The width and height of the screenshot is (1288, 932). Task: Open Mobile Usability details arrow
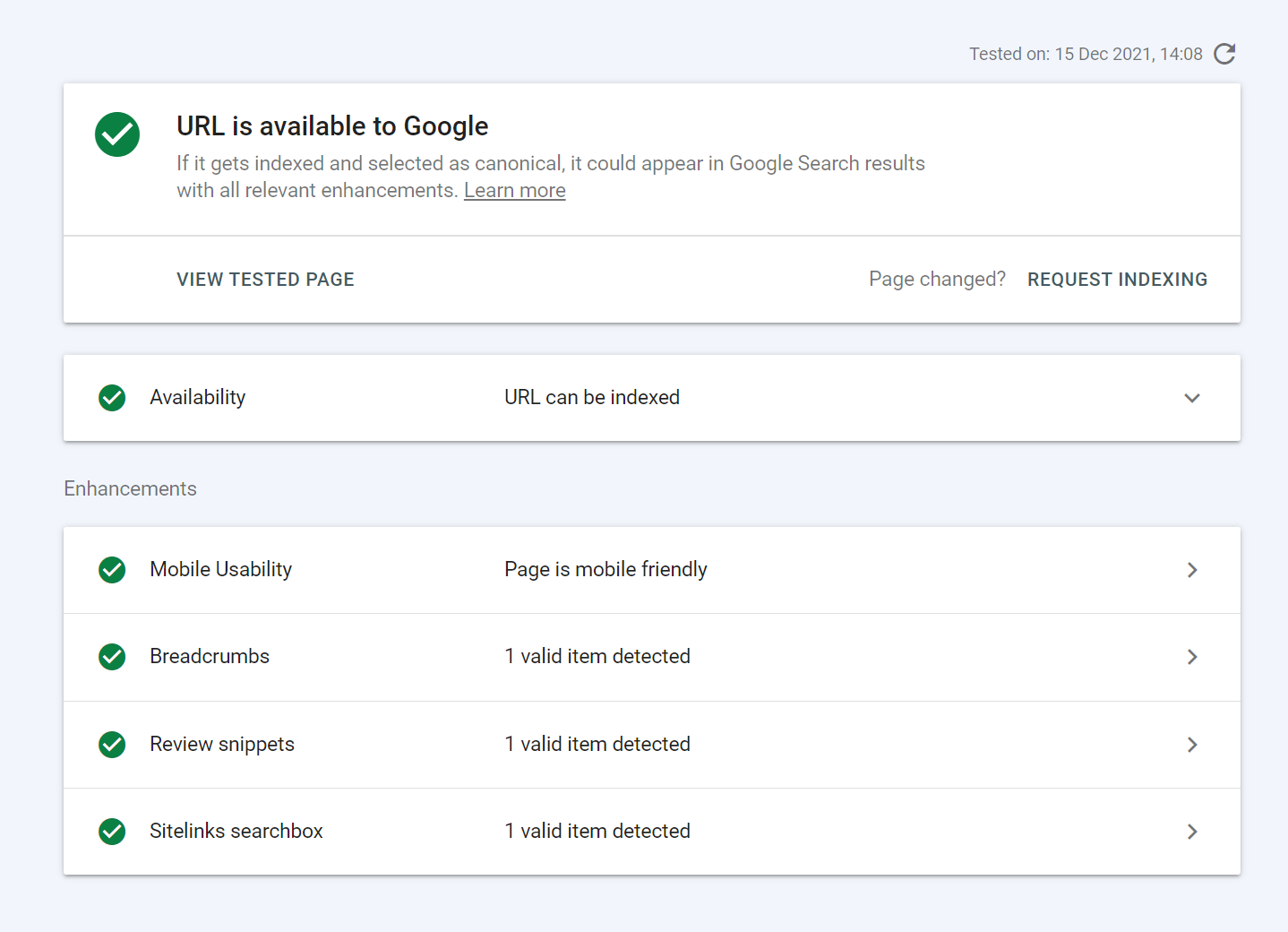point(1191,570)
